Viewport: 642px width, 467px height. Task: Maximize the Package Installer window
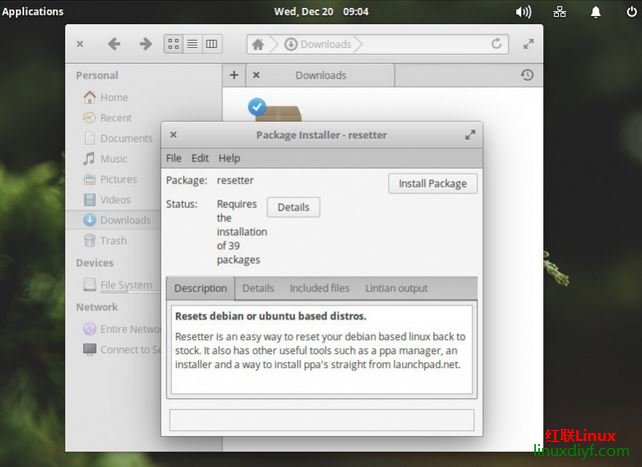coord(470,135)
